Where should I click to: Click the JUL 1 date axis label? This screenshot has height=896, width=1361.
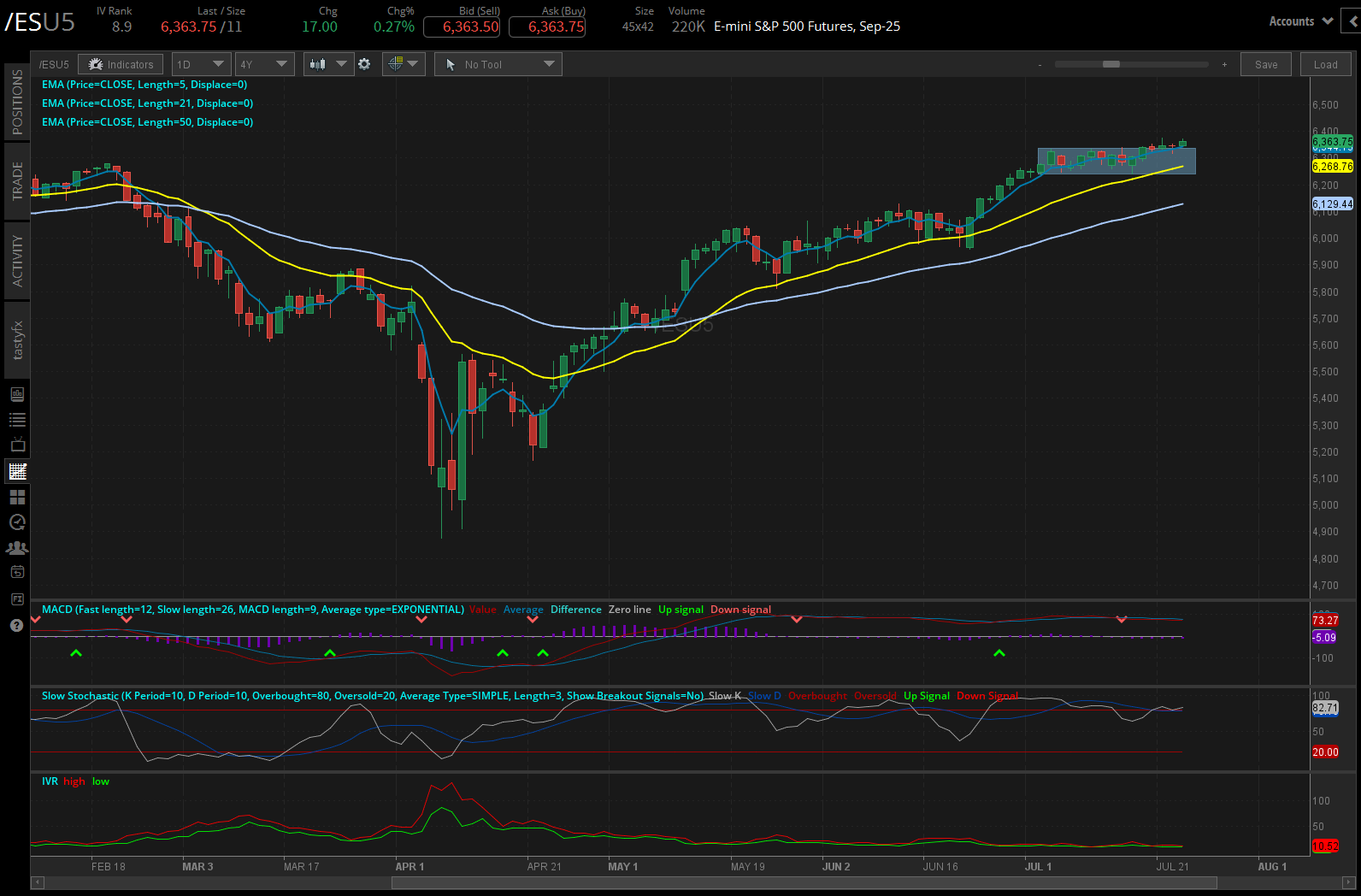coord(1039,867)
